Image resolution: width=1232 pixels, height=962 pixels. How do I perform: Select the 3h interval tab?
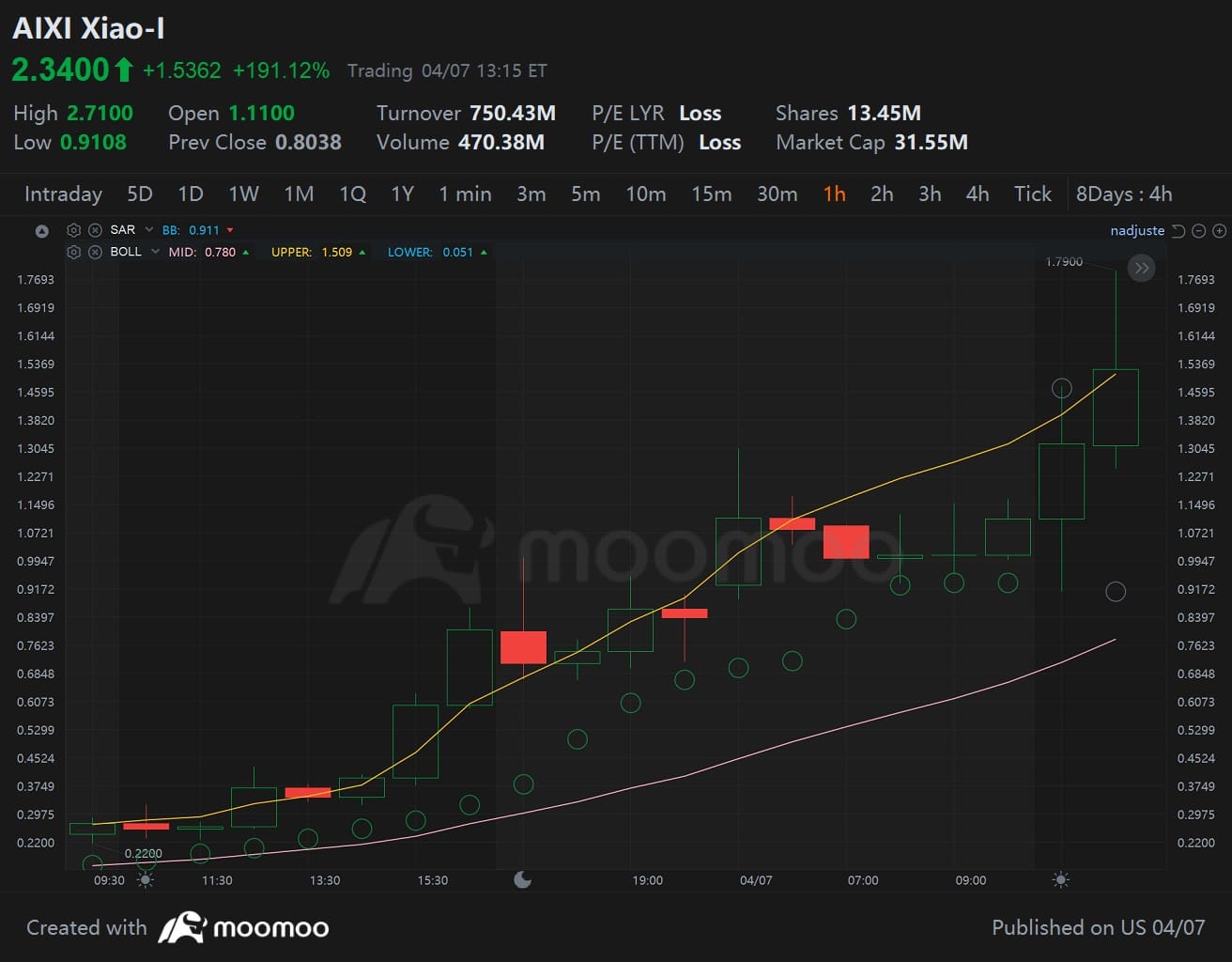point(930,194)
